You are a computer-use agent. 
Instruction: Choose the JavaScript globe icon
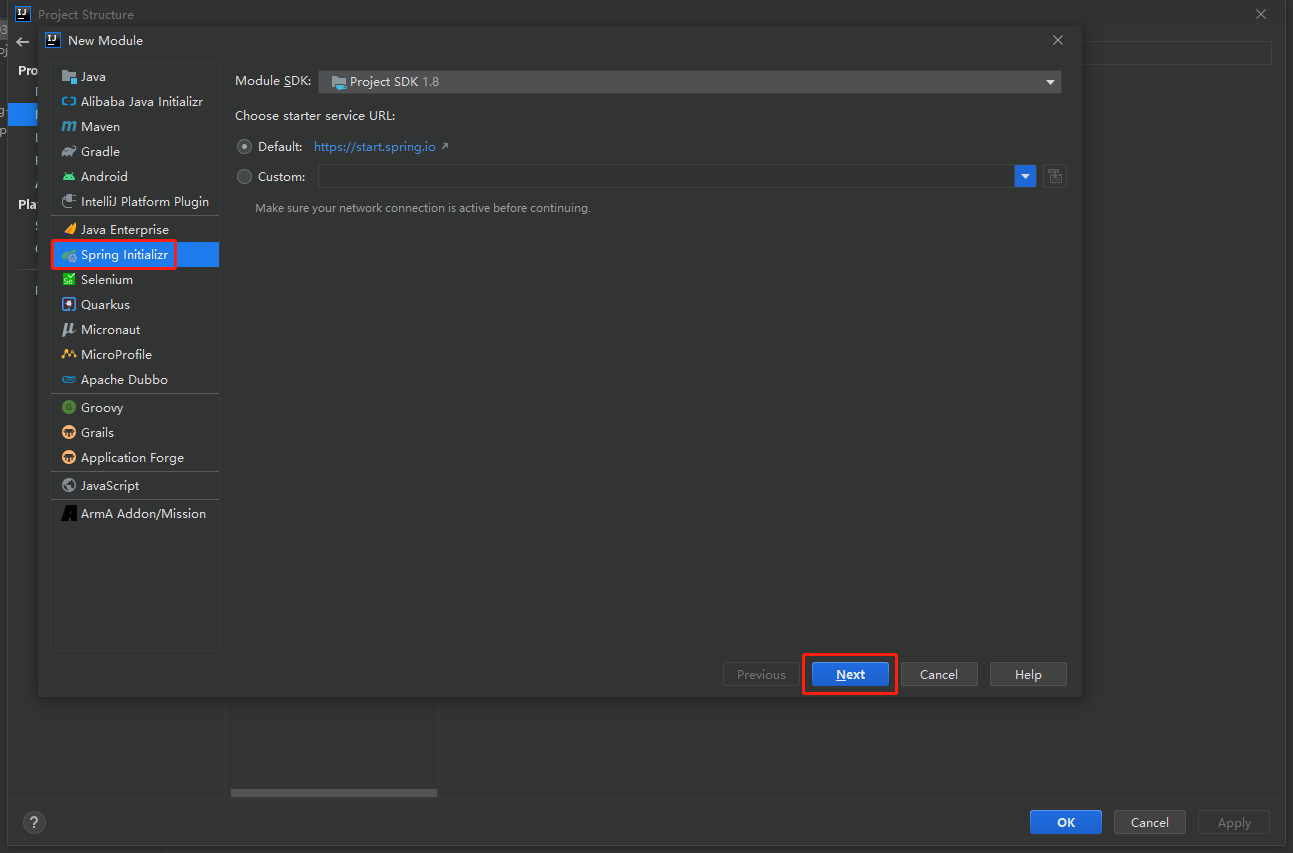tap(69, 486)
